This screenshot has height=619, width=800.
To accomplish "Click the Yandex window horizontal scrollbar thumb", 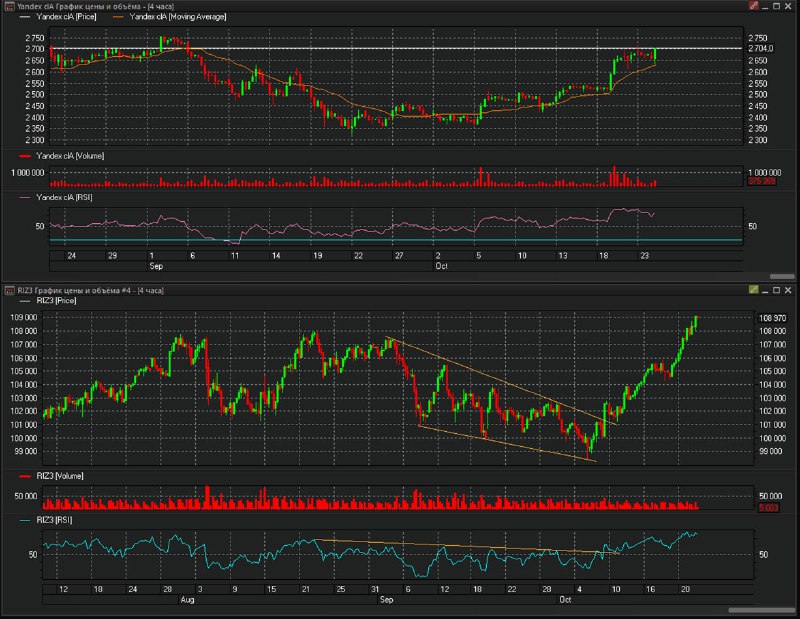I will 782,276.
